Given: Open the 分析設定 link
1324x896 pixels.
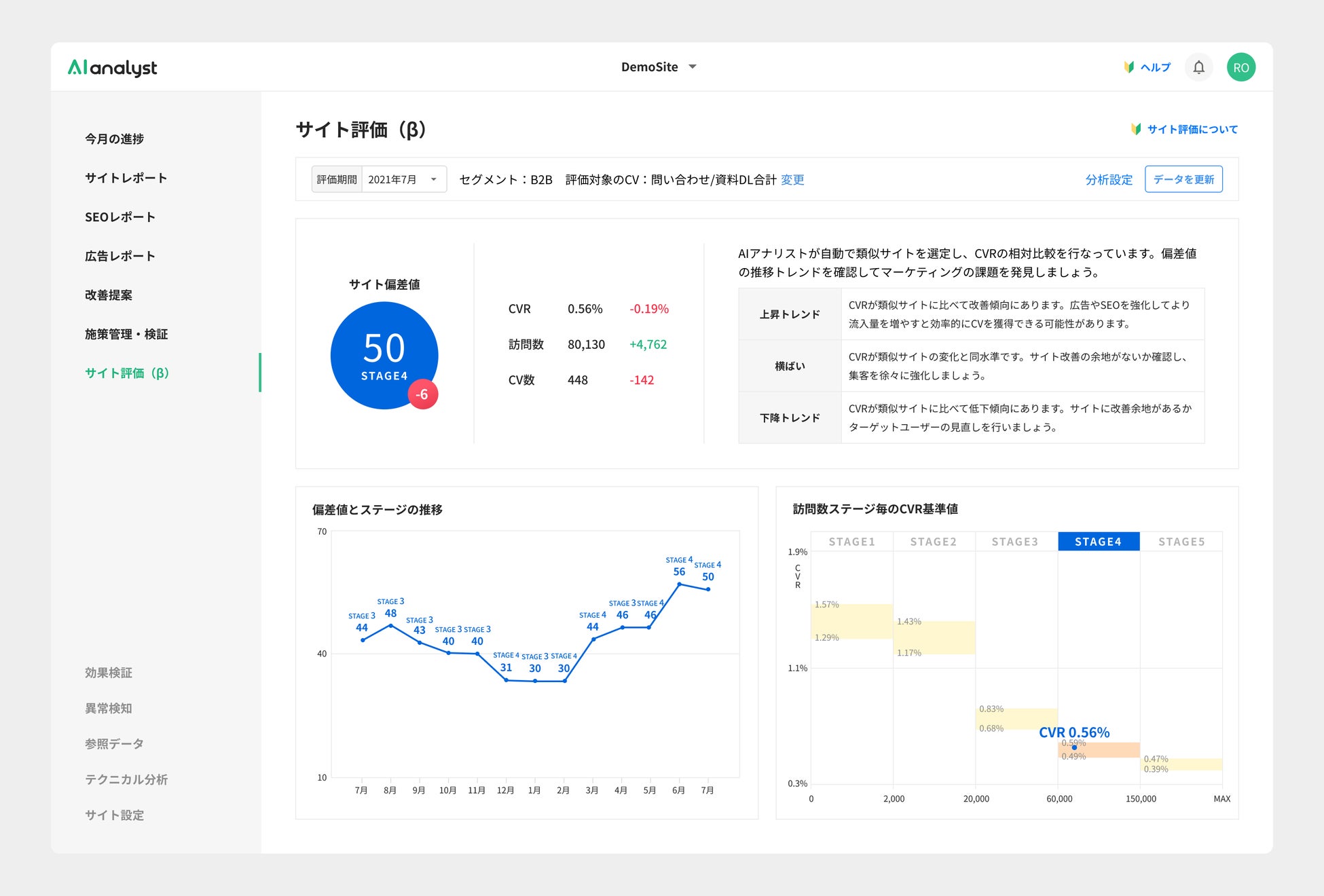Looking at the screenshot, I should [1109, 180].
